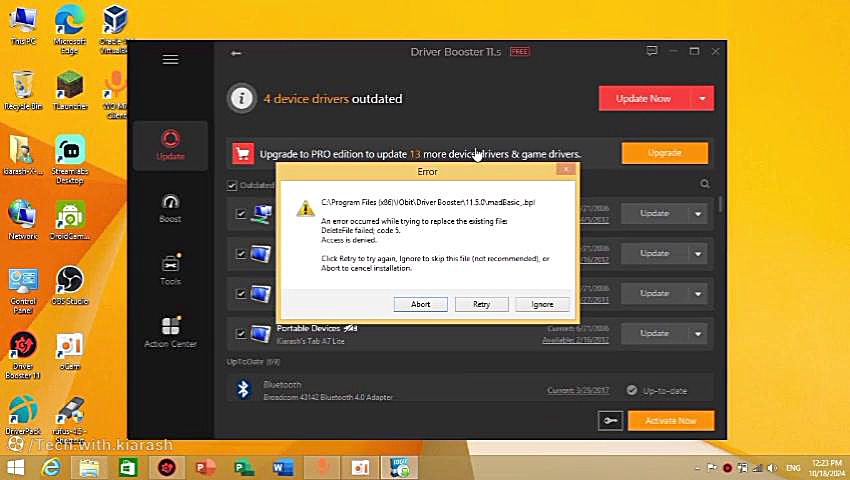This screenshot has height=480, width=850.
Task: Click Retry in the Error dialog
Action: click(481, 304)
